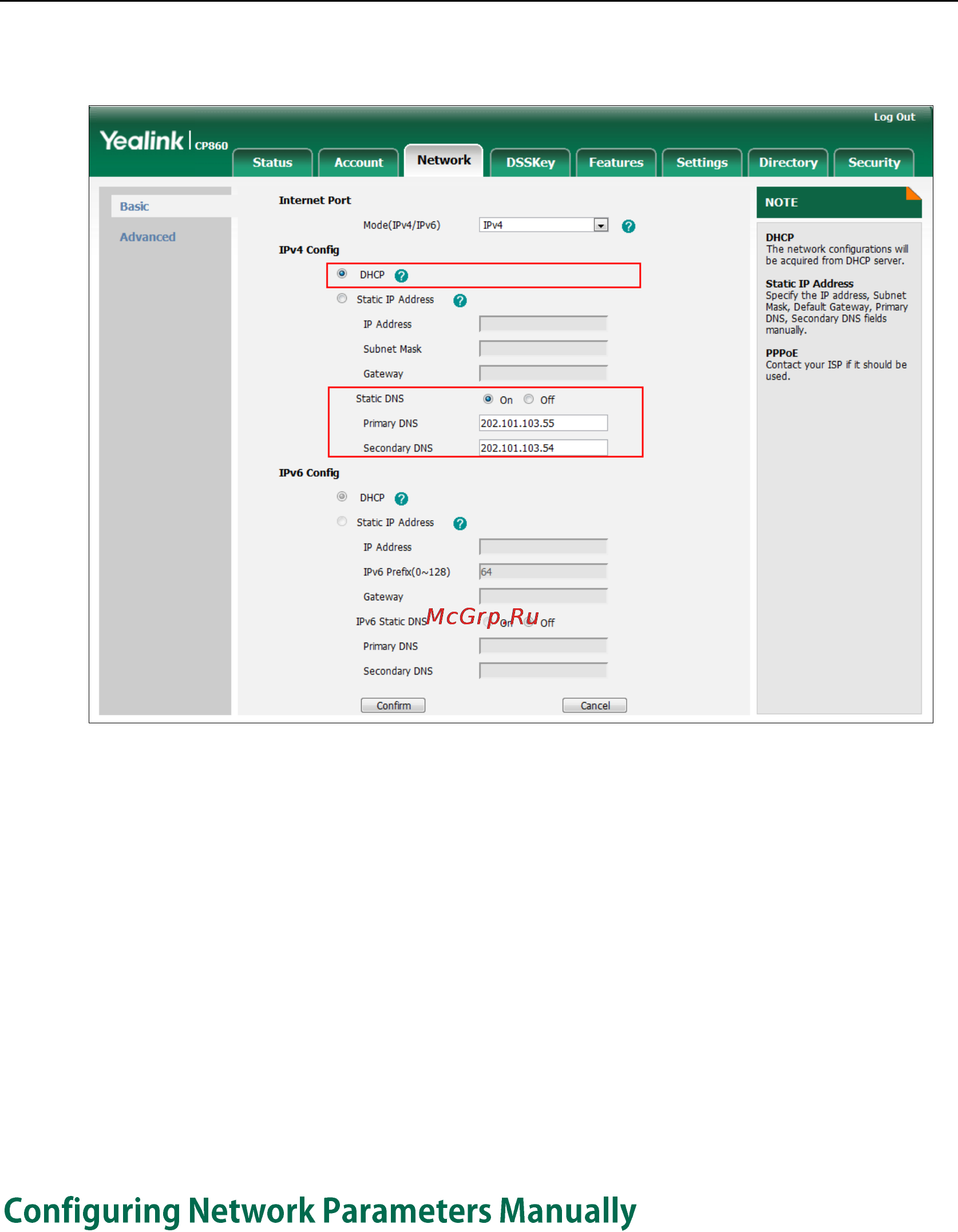The width and height of the screenshot is (958, 1232).
Task: Click the IPv6 Config section heading
Action: click(309, 473)
